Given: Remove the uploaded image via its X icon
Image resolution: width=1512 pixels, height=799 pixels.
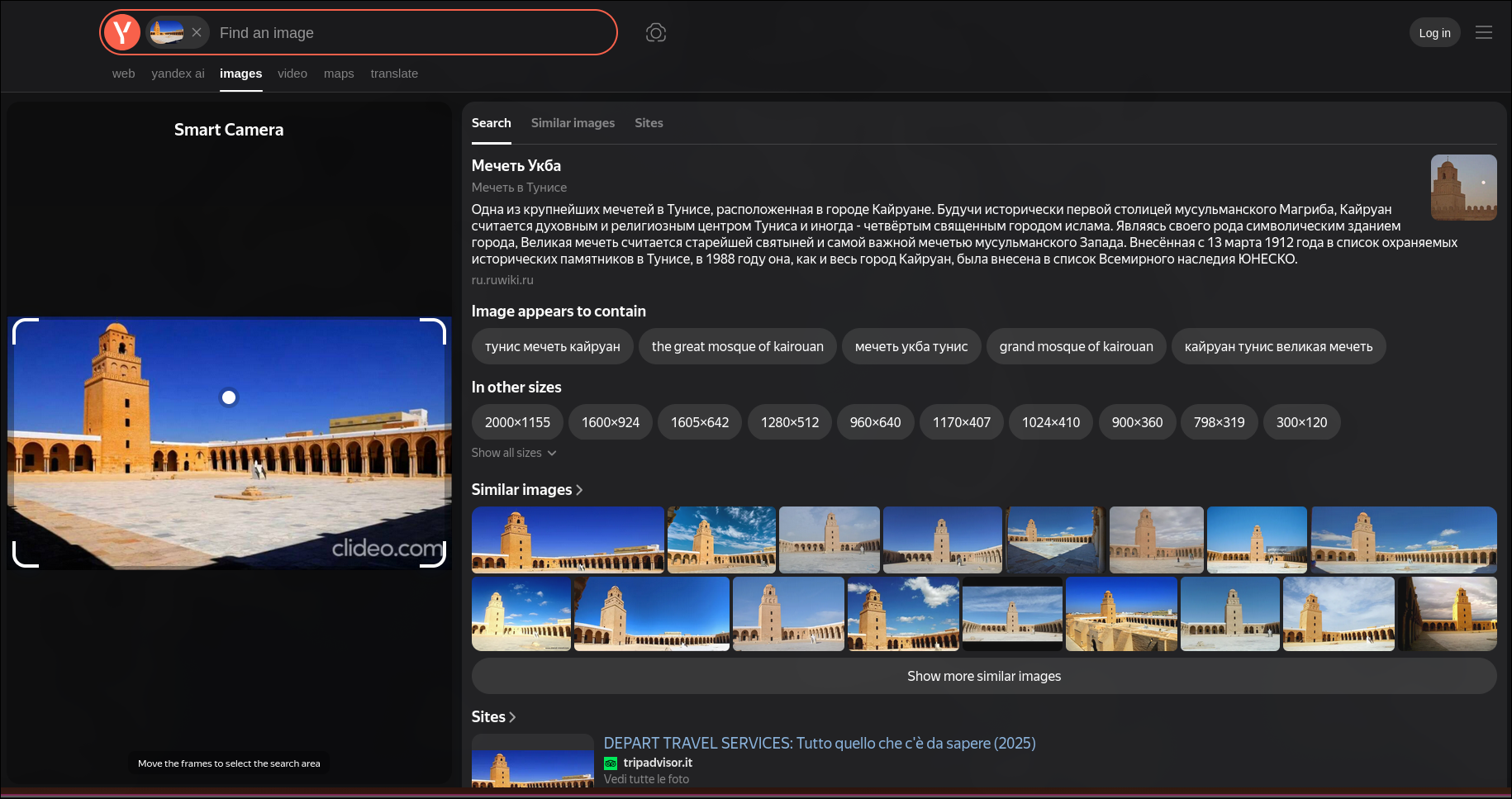Looking at the screenshot, I should tap(197, 32).
